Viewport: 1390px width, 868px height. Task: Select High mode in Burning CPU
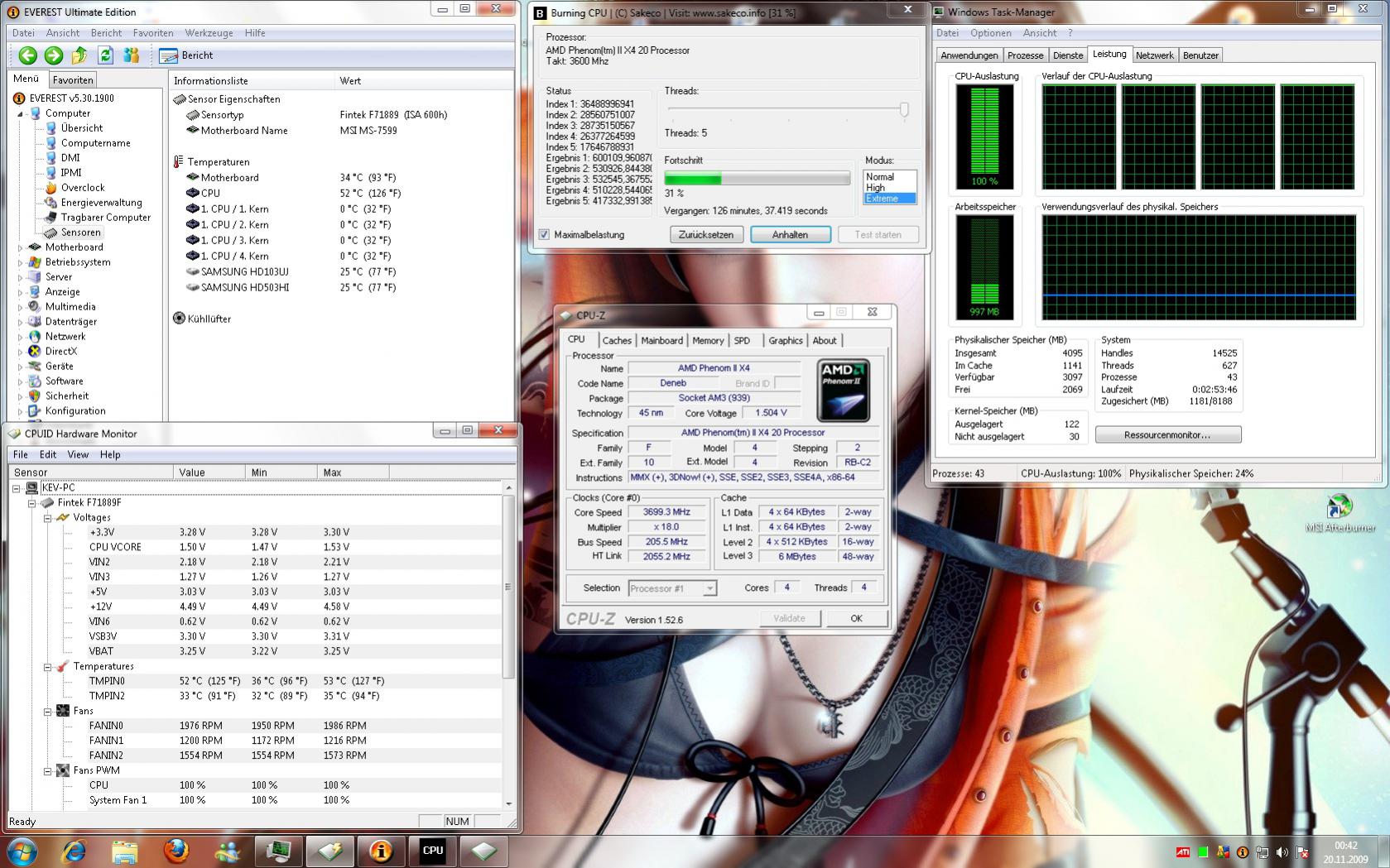coord(889,188)
